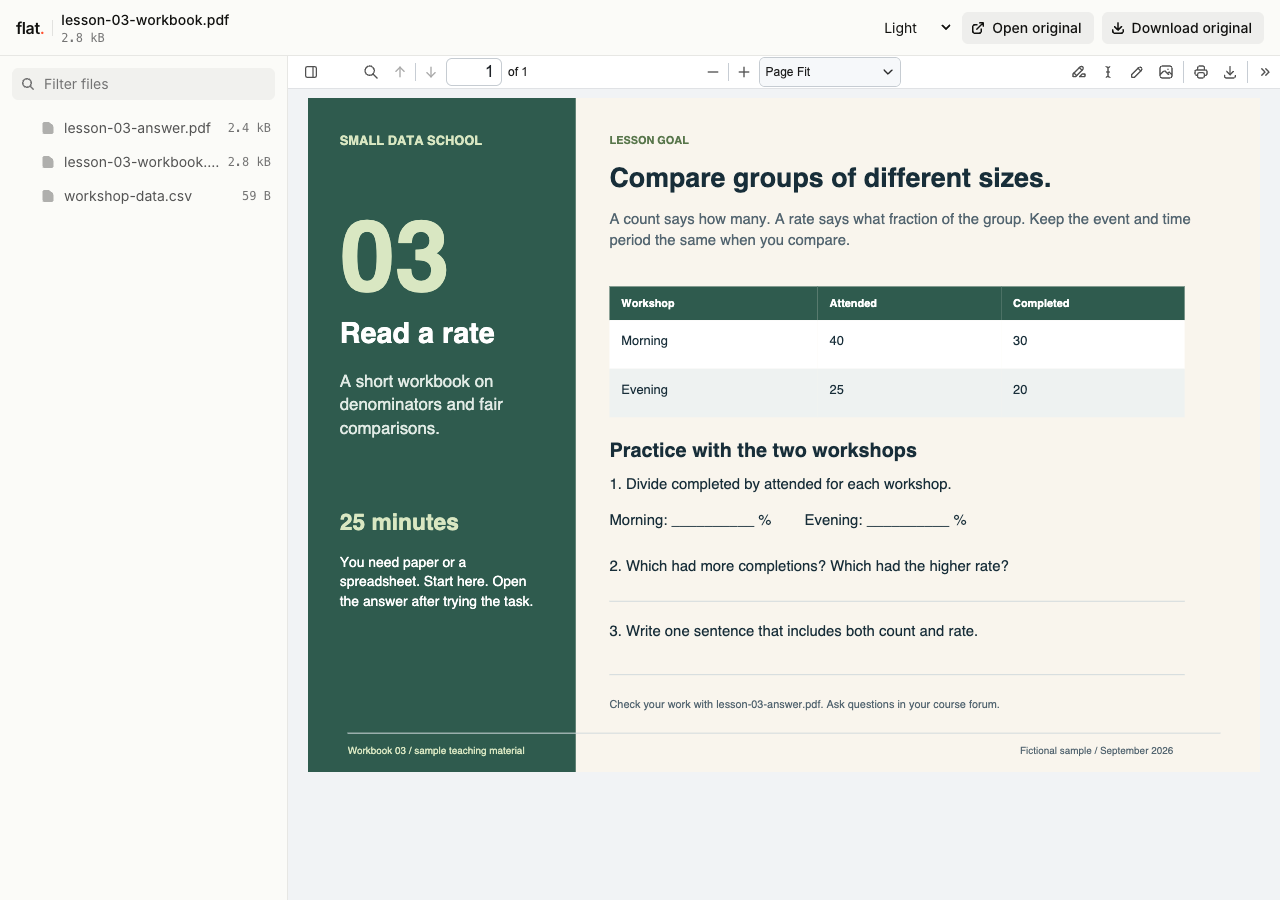Select the highlight annotation tool
The image size is (1280, 900).
pos(1079,72)
